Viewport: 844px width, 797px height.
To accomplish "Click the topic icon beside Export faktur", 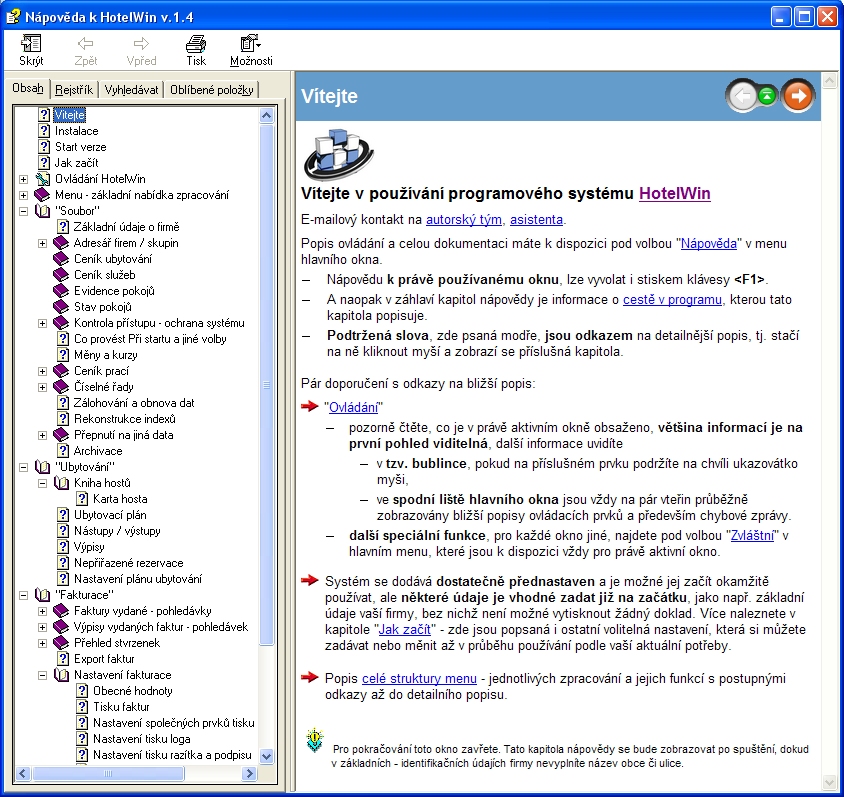I will [63, 659].
